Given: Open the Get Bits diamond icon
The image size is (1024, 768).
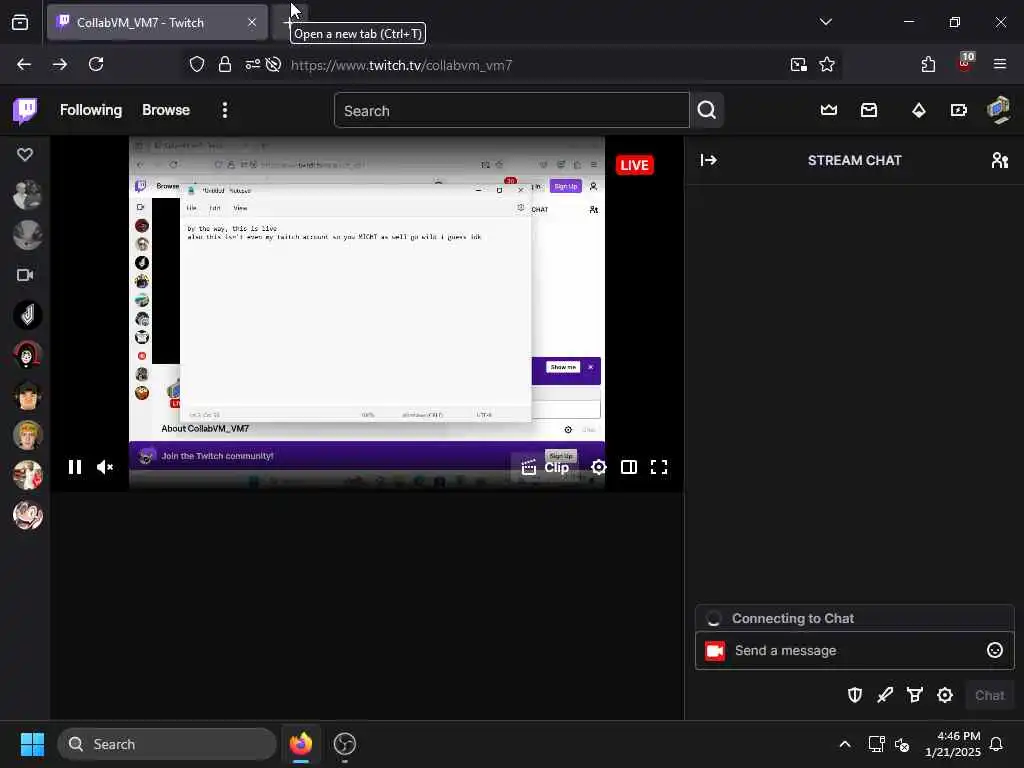Looking at the screenshot, I should click(x=918, y=110).
